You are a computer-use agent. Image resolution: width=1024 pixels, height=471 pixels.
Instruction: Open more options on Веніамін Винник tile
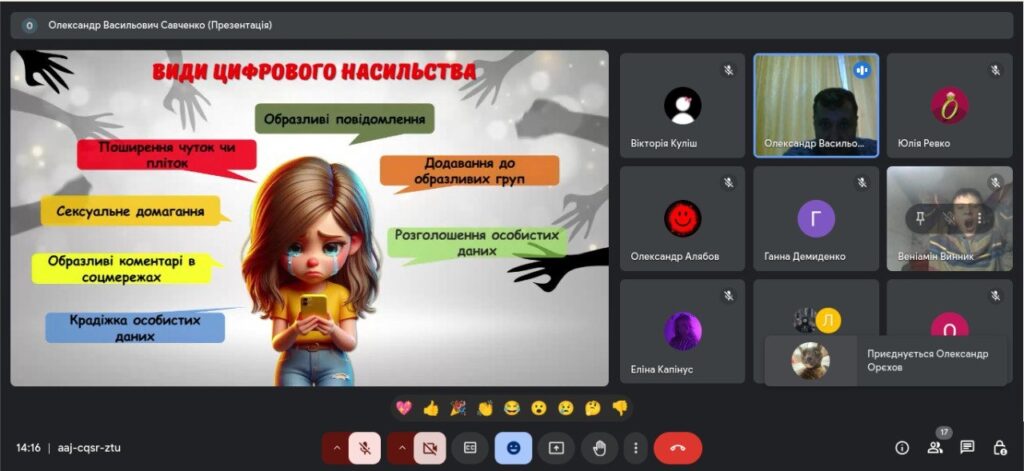pos(980,219)
